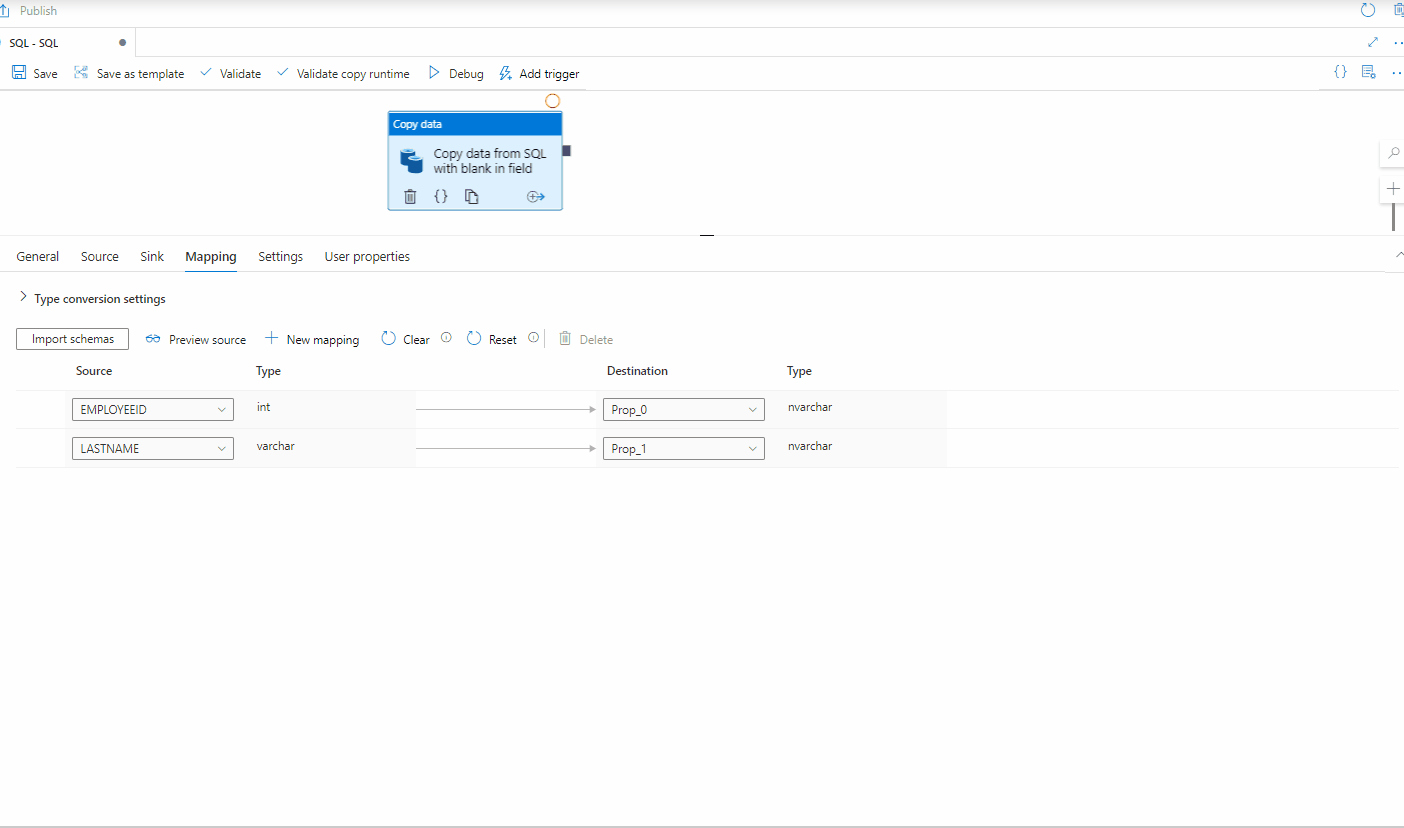Run Validate copy runtime

(x=343, y=73)
